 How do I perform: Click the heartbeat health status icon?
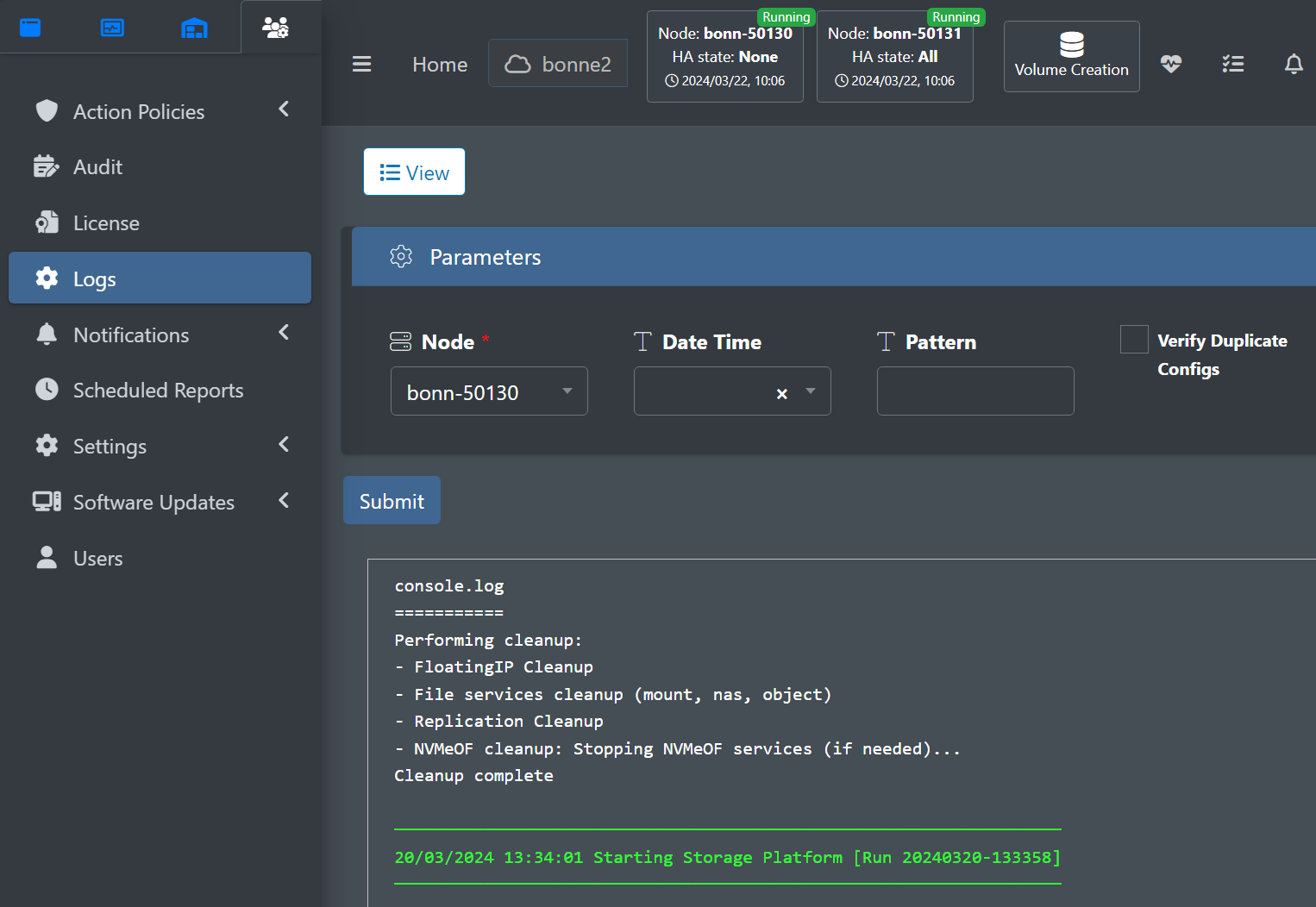1170,64
